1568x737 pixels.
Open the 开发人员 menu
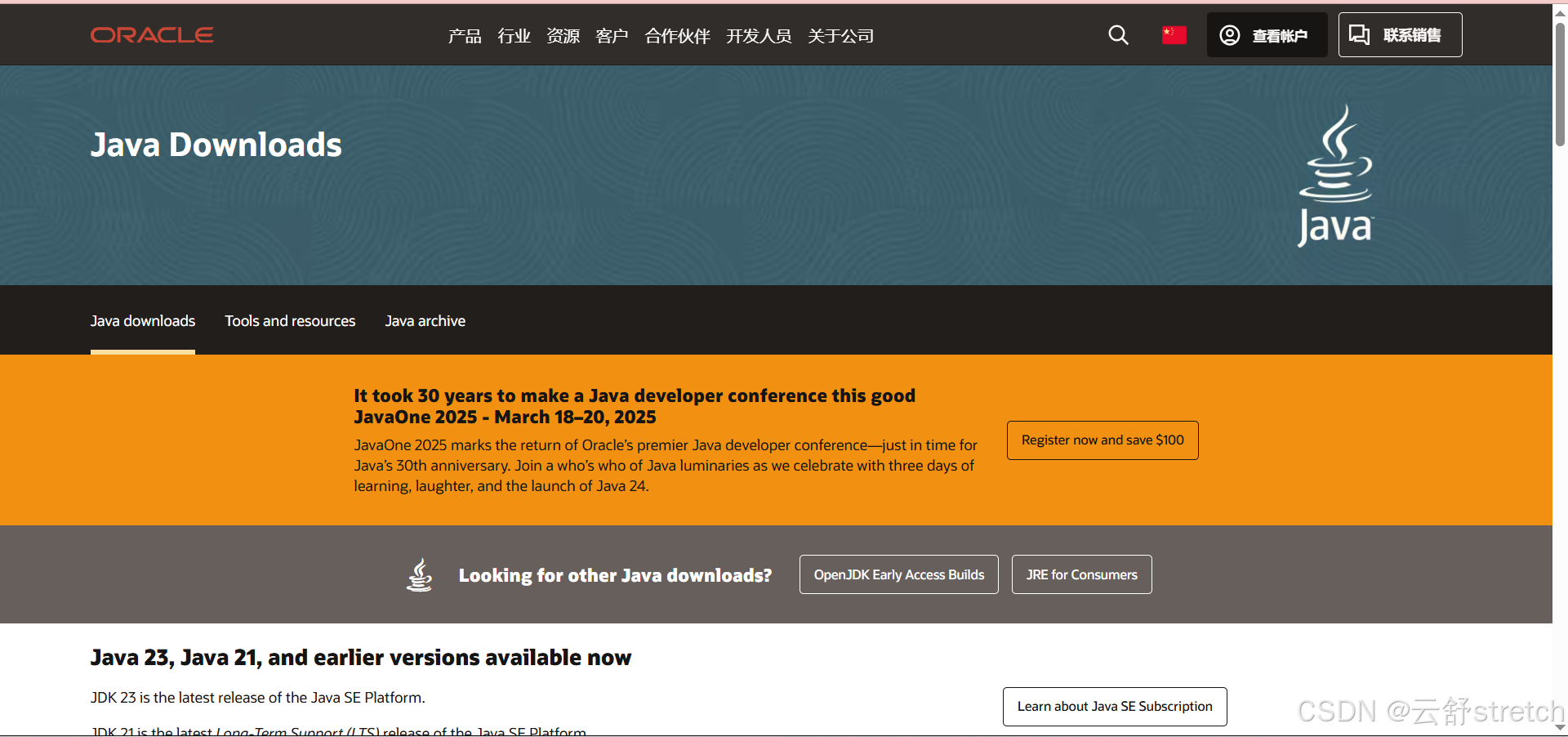(759, 36)
